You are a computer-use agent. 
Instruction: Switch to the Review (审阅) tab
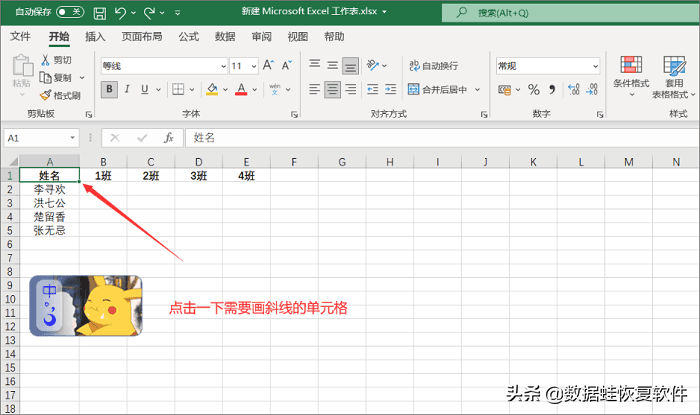(261, 37)
